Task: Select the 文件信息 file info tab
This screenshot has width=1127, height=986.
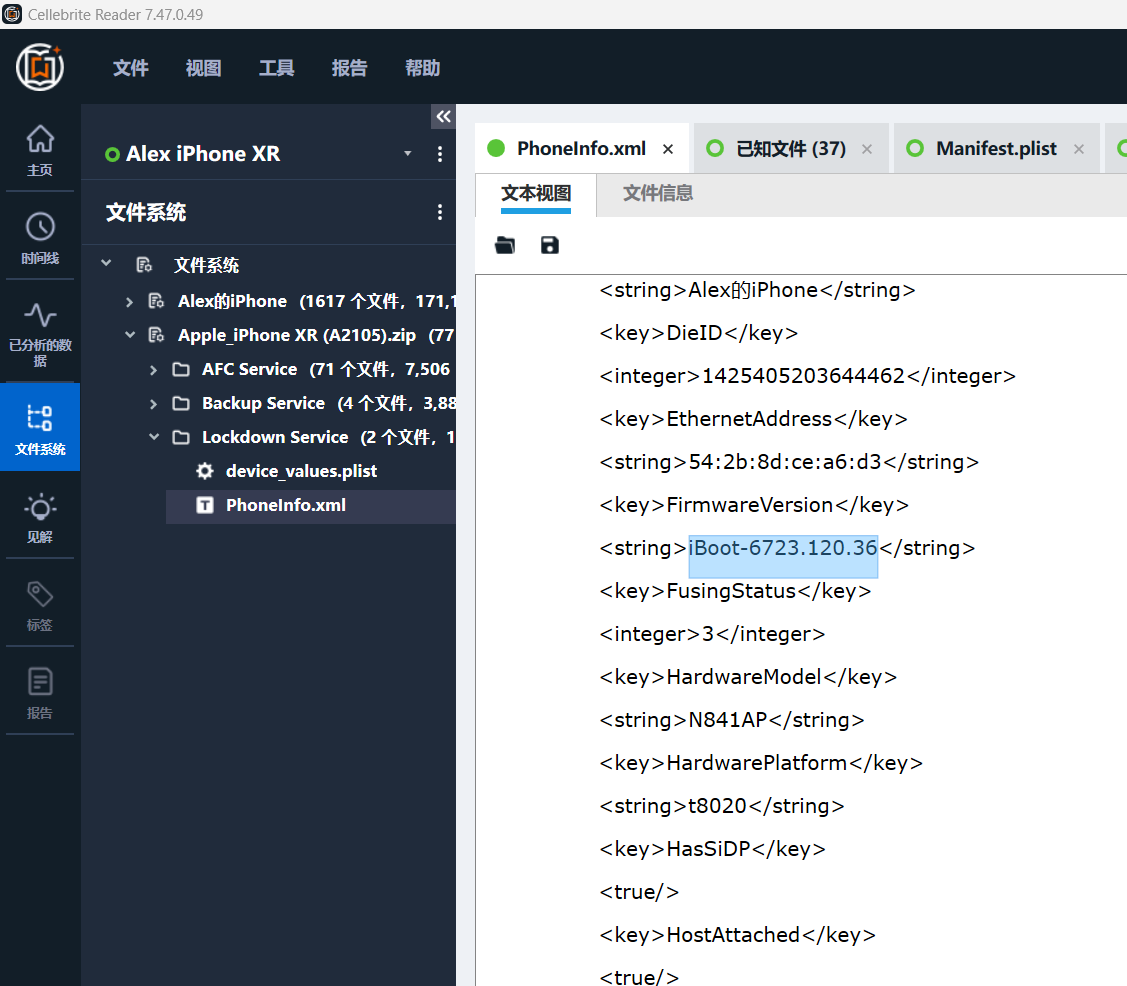Action: [658, 193]
